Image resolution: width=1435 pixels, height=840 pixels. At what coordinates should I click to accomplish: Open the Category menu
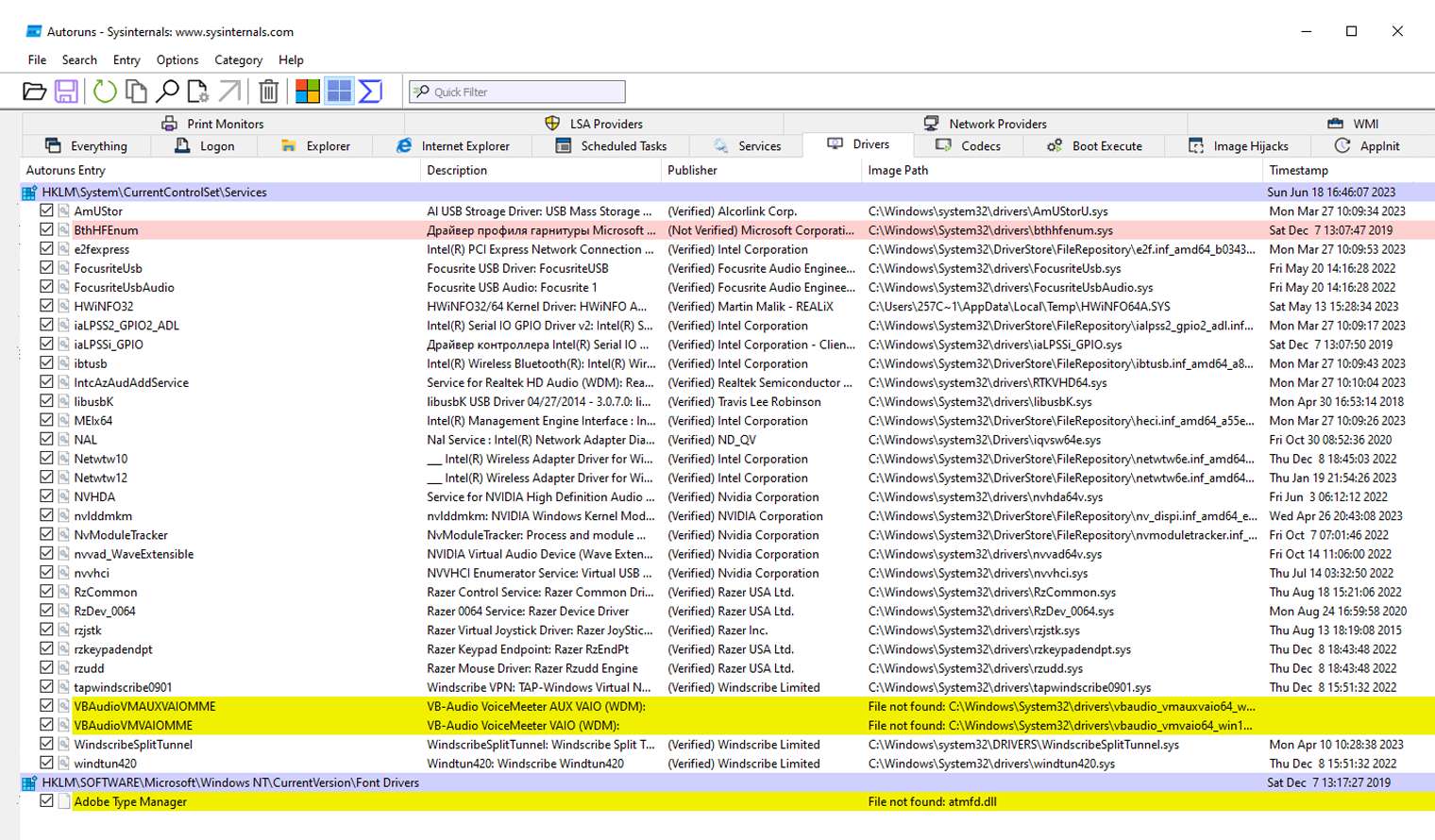238,59
